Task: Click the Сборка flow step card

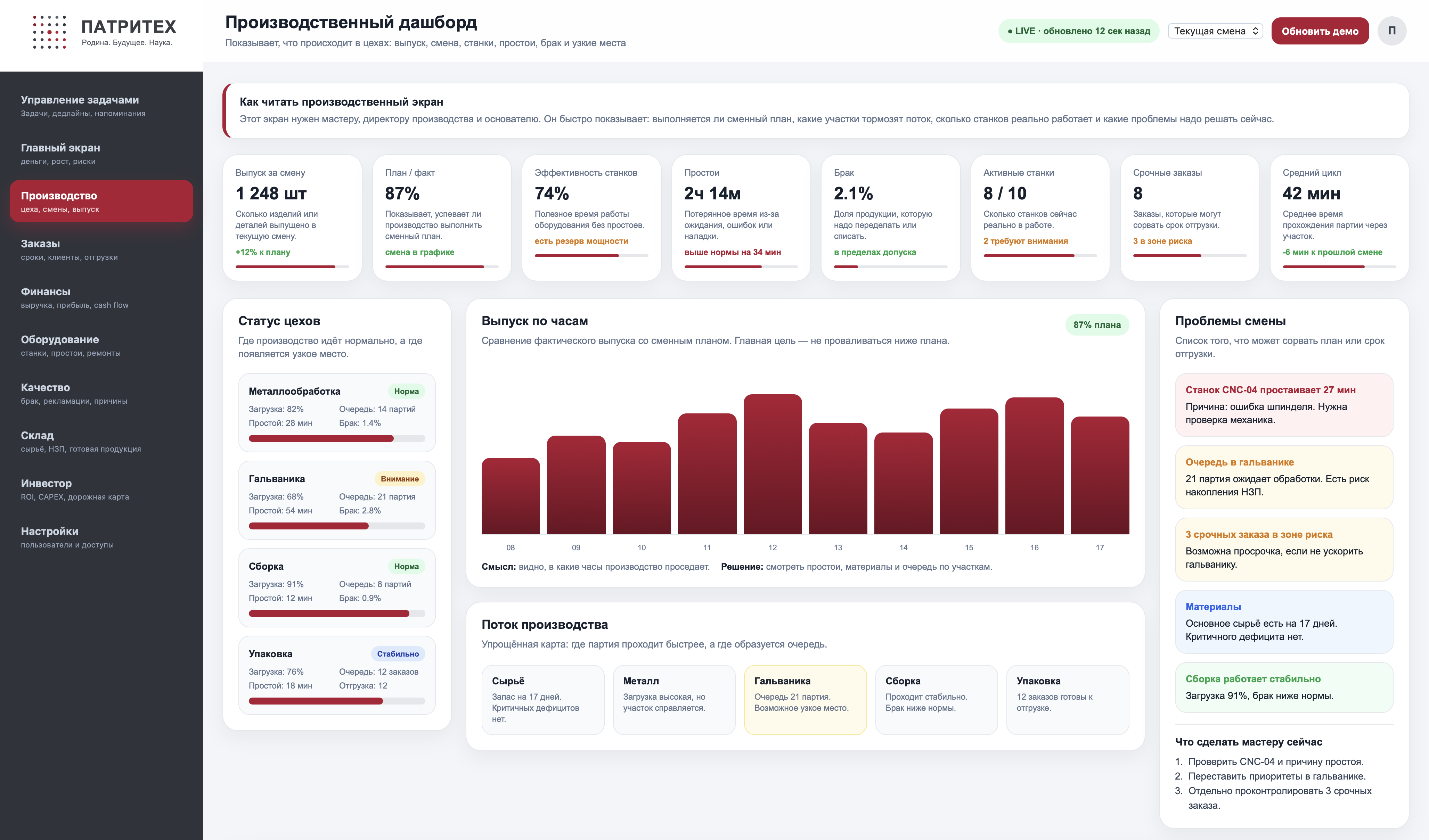Action: [x=936, y=700]
